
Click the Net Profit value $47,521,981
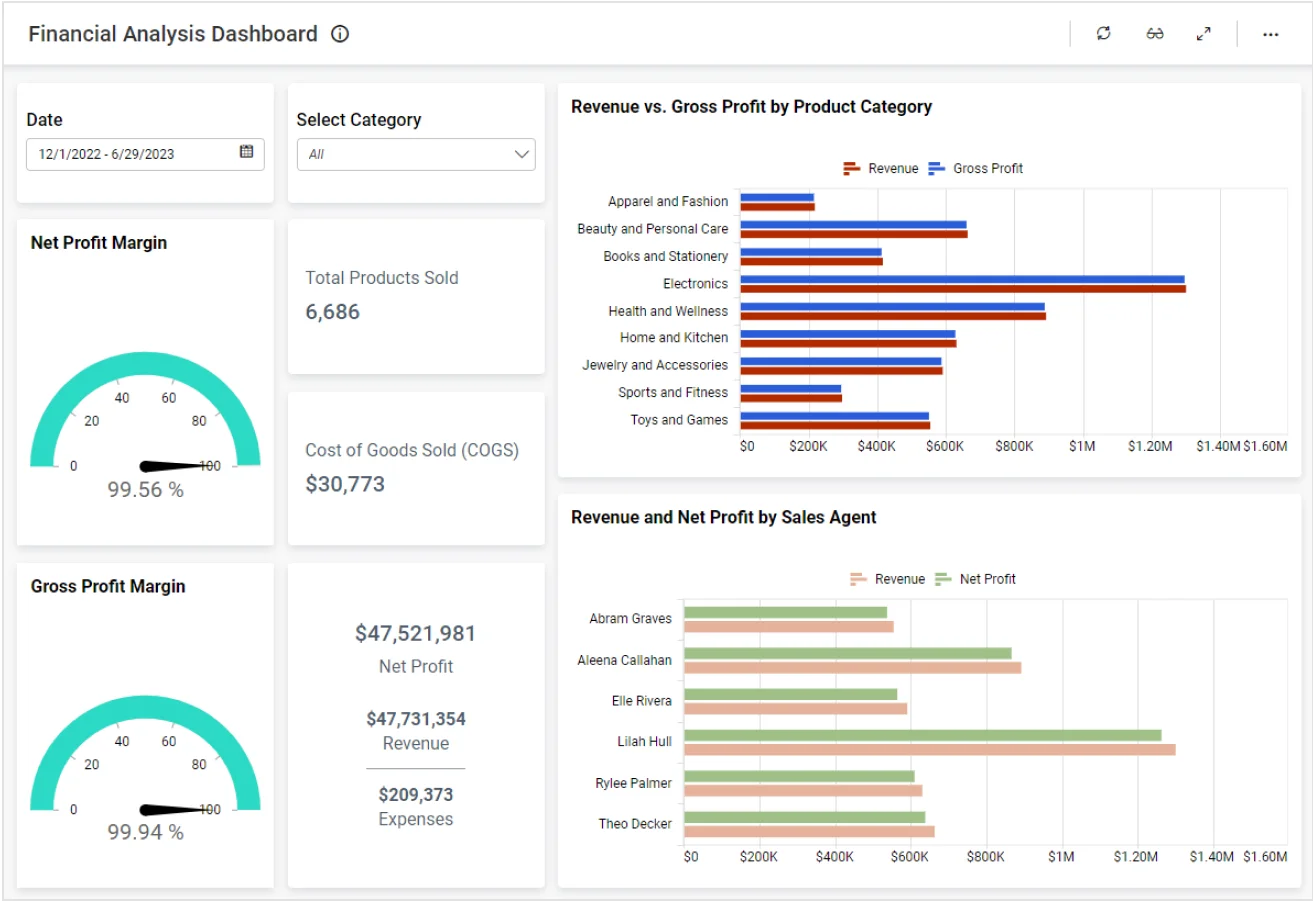pos(416,633)
